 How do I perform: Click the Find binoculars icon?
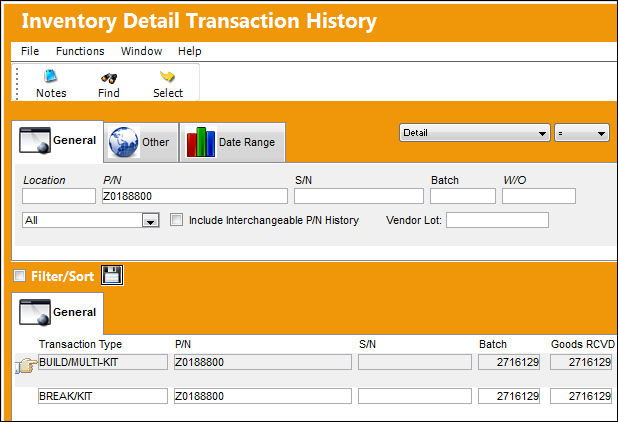[109, 78]
